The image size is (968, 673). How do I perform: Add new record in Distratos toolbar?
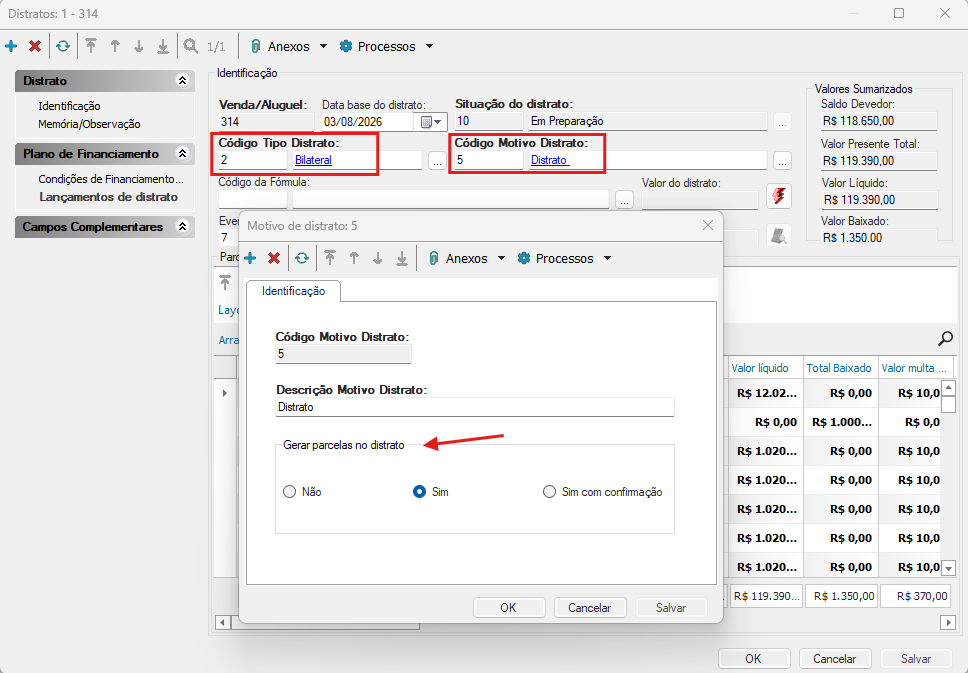click(11, 46)
